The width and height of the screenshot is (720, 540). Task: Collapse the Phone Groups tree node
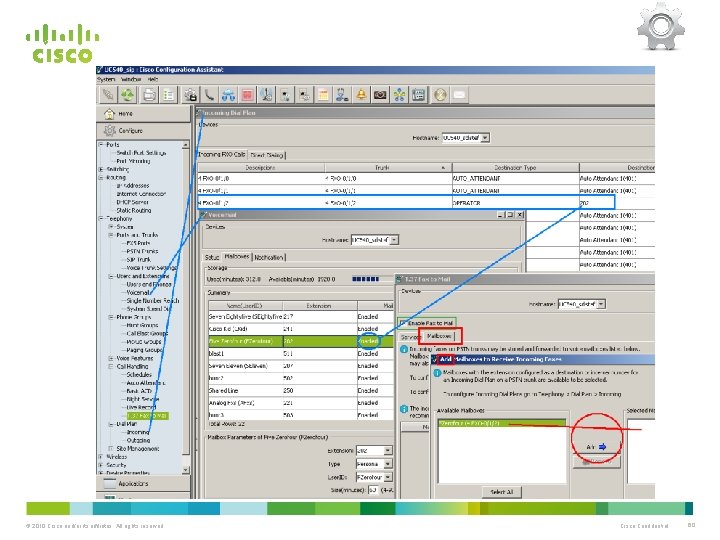[x=111, y=317]
